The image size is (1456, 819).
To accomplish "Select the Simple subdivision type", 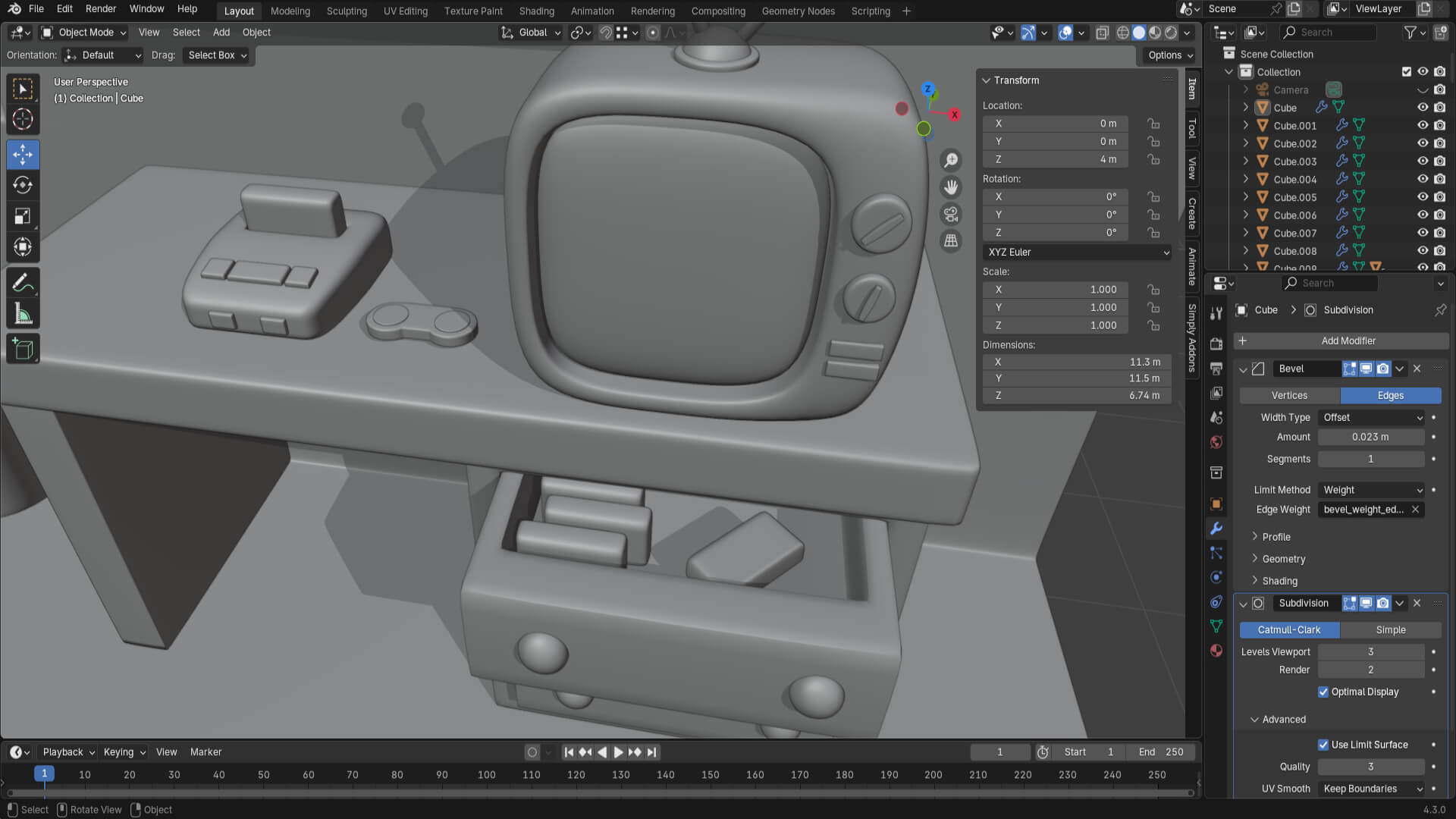I will 1390,630.
